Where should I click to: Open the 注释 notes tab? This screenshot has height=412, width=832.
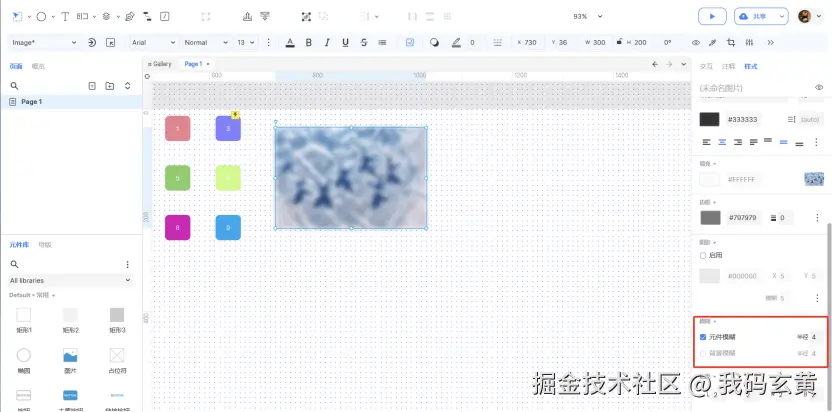click(729, 66)
